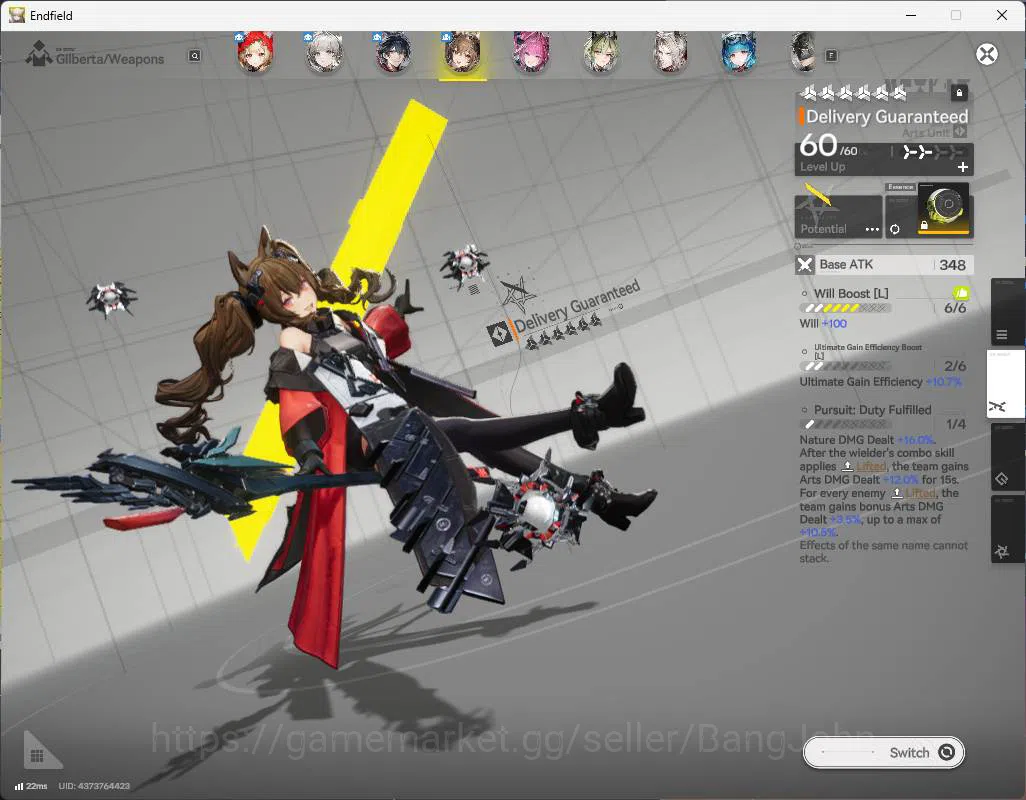
Task: Click the Q key icon beside Gilberta/Weapons
Action: pos(194,56)
